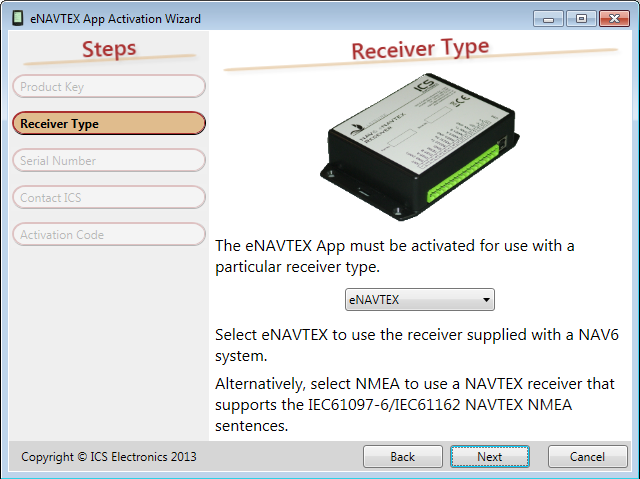Open the Contact ICS step

pyautogui.click(x=109, y=197)
